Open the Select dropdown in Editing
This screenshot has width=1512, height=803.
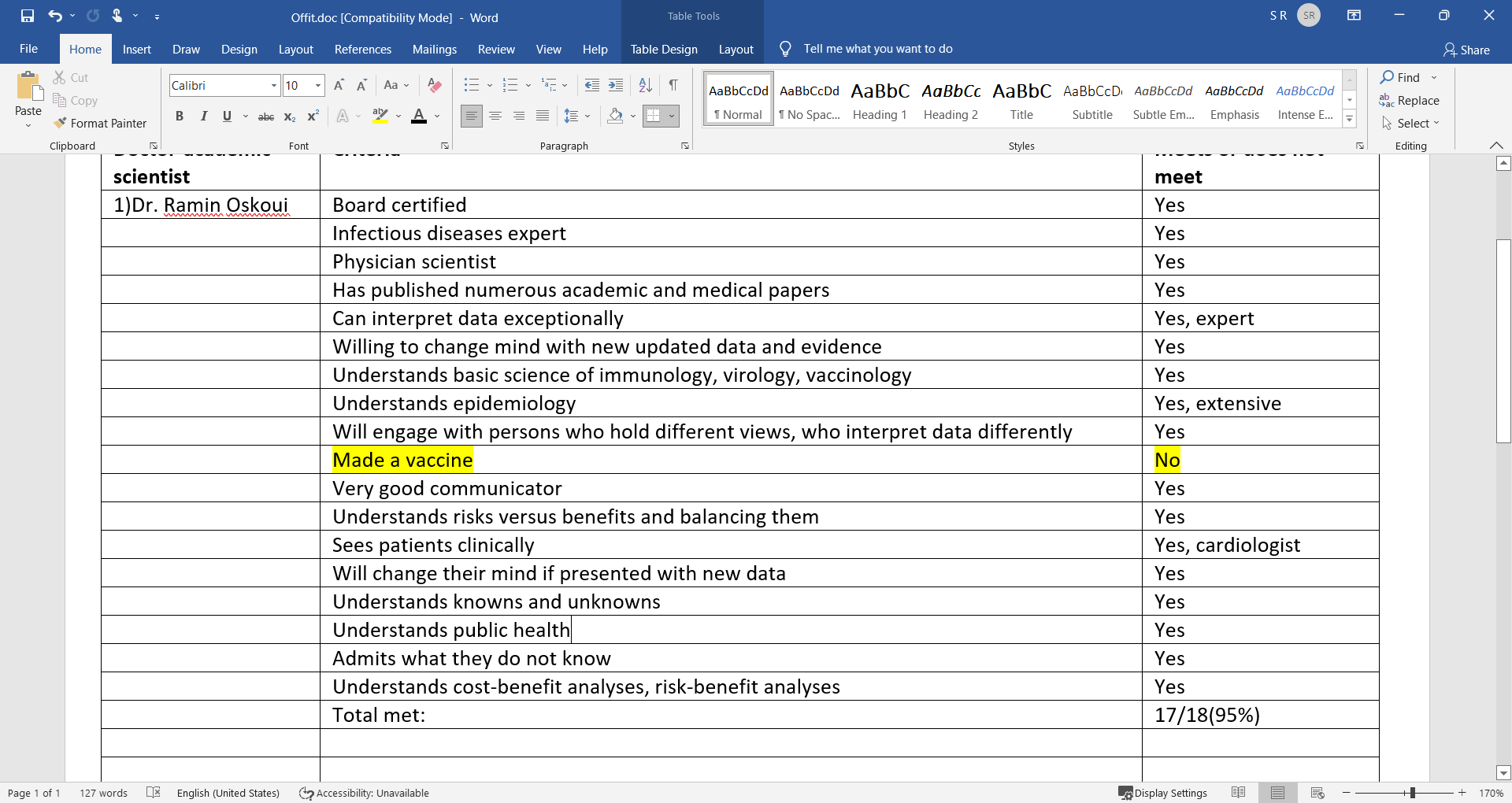1411,124
